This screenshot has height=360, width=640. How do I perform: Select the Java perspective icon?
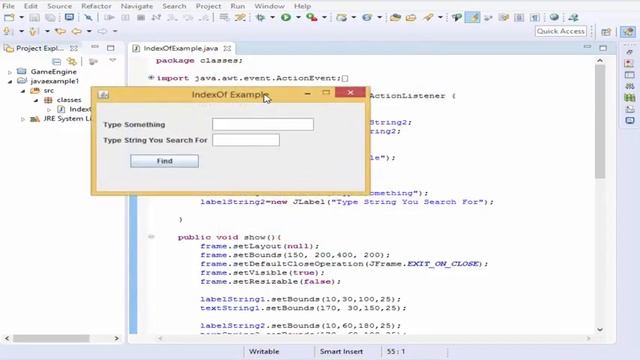pos(628,32)
